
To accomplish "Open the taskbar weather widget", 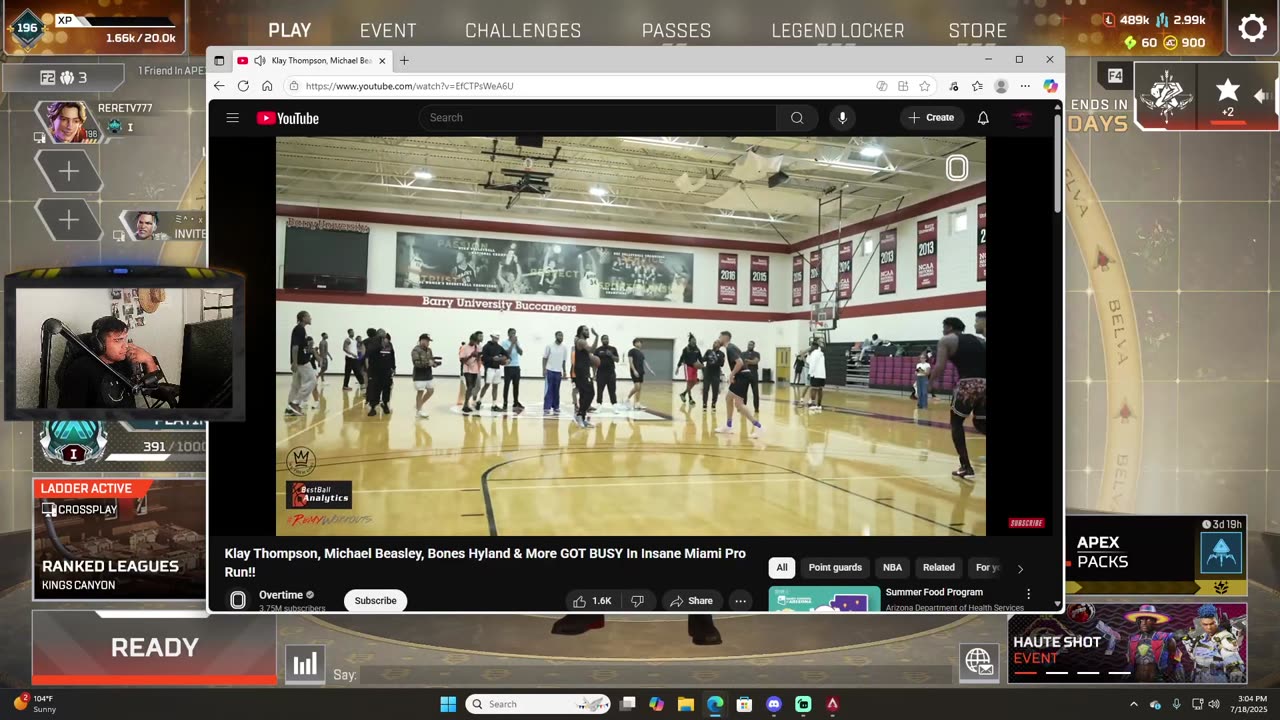I will (36, 704).
